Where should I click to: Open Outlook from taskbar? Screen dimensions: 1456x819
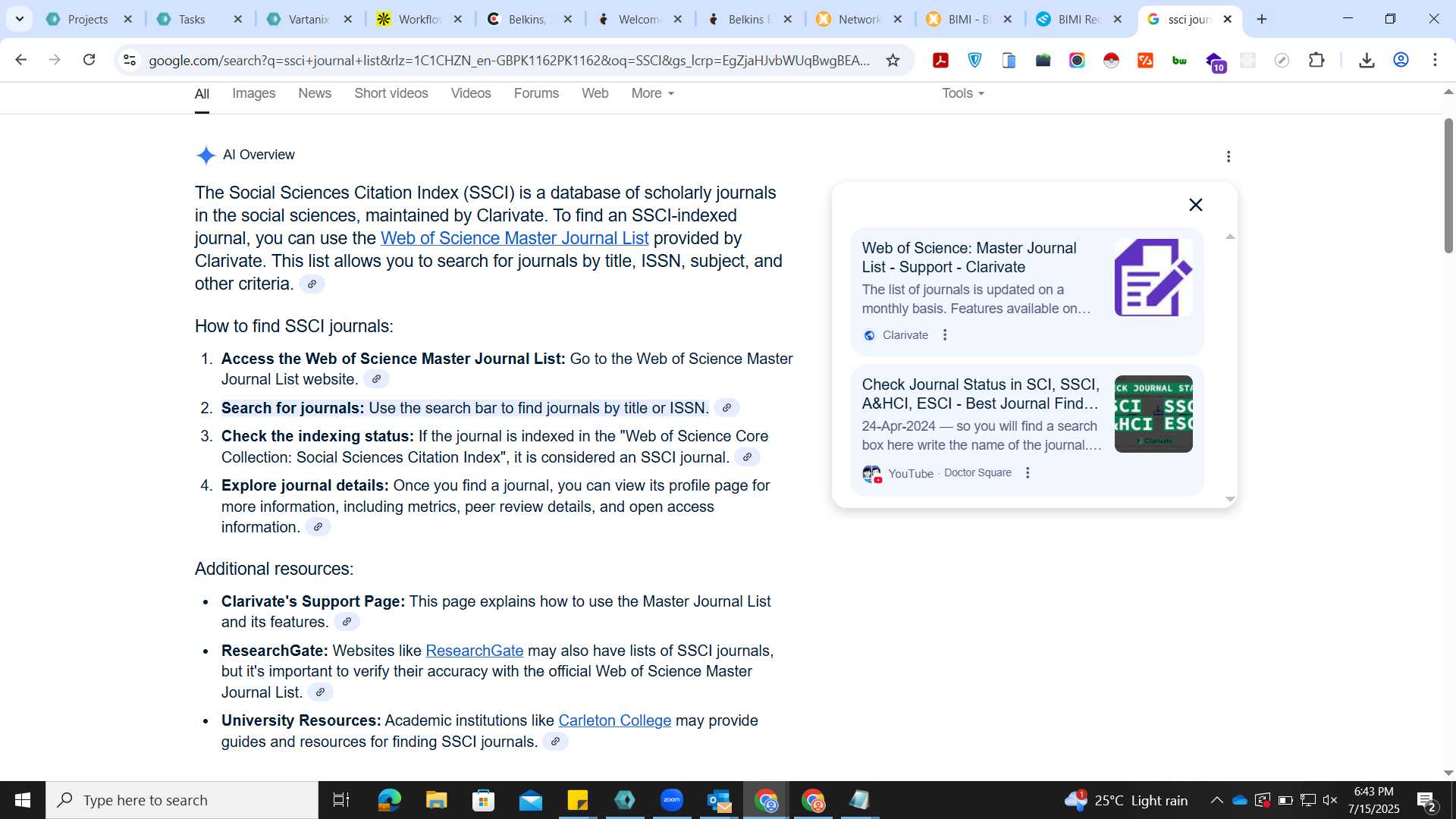pyautogui.click(x=719, y=800)
